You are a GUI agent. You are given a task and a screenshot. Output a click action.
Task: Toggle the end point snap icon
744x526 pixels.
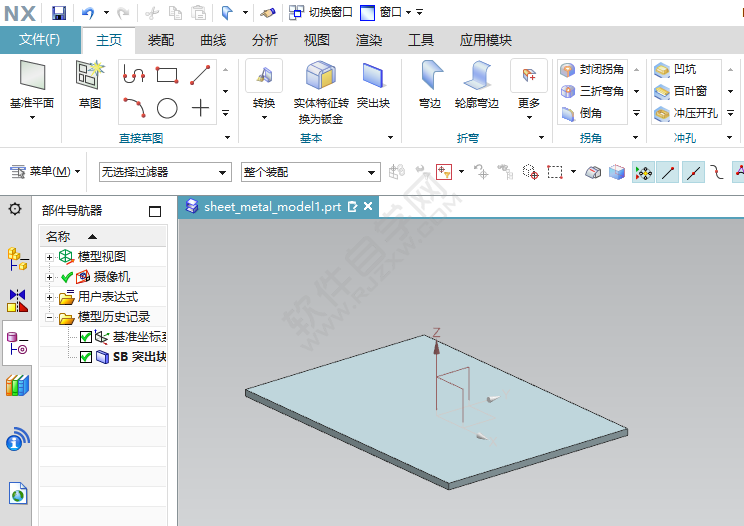(668, 172)
